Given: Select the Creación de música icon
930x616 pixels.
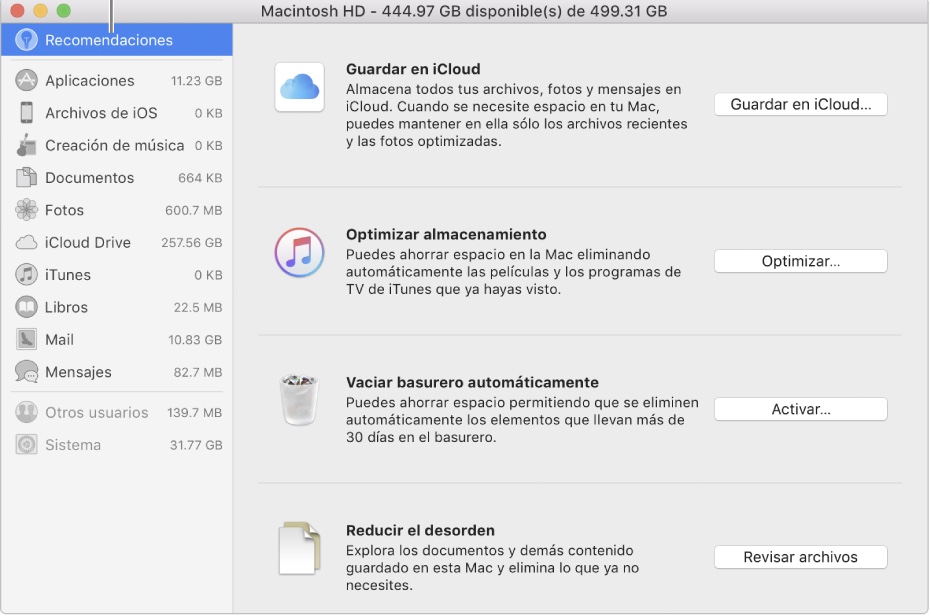Looking at the screenshot, I should [x=24, y=145].
